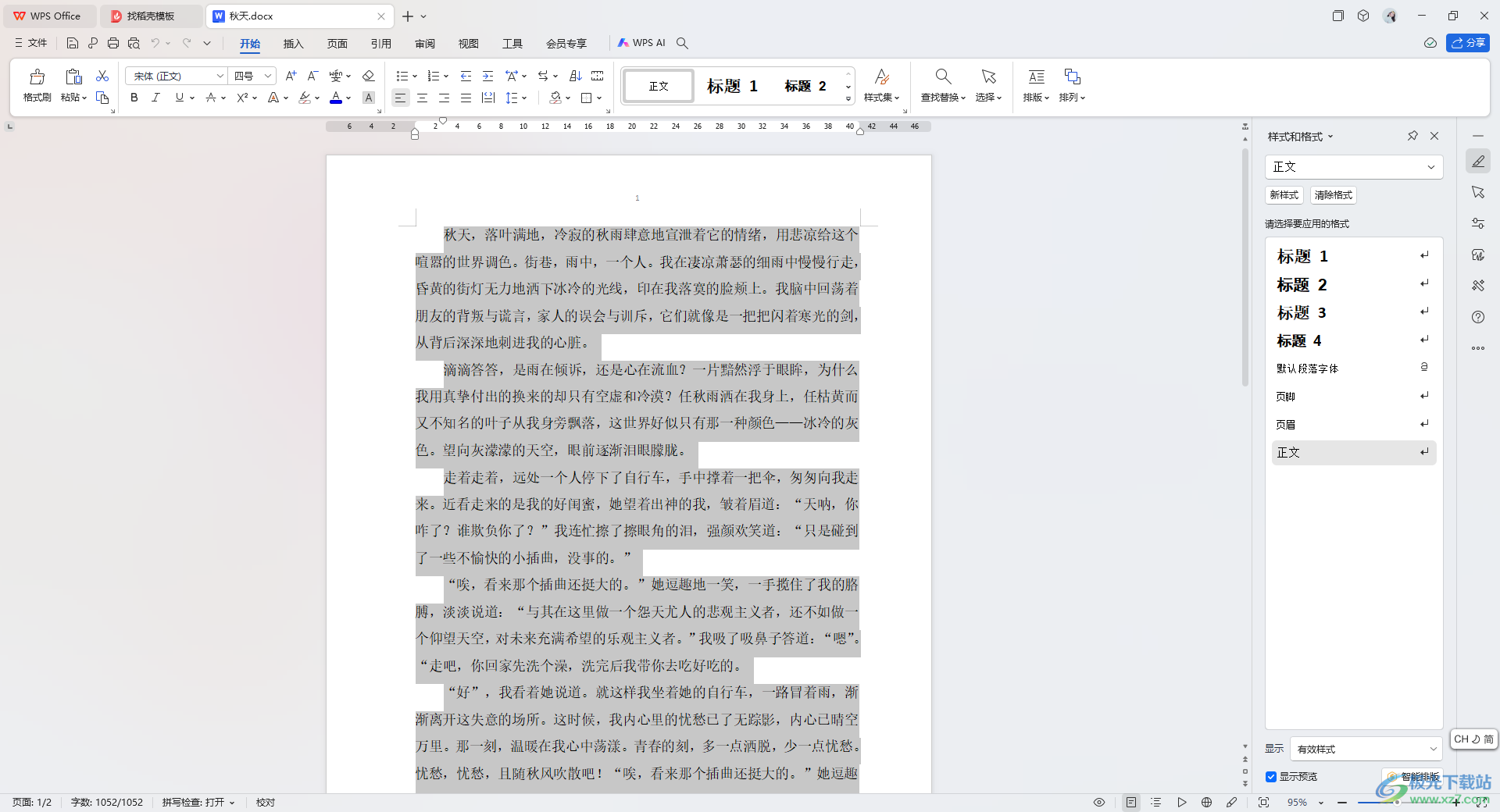Click the Increase Indent icon
Image resolution: width=1500 pixels, height=812 pixels.
pos(487,76)
